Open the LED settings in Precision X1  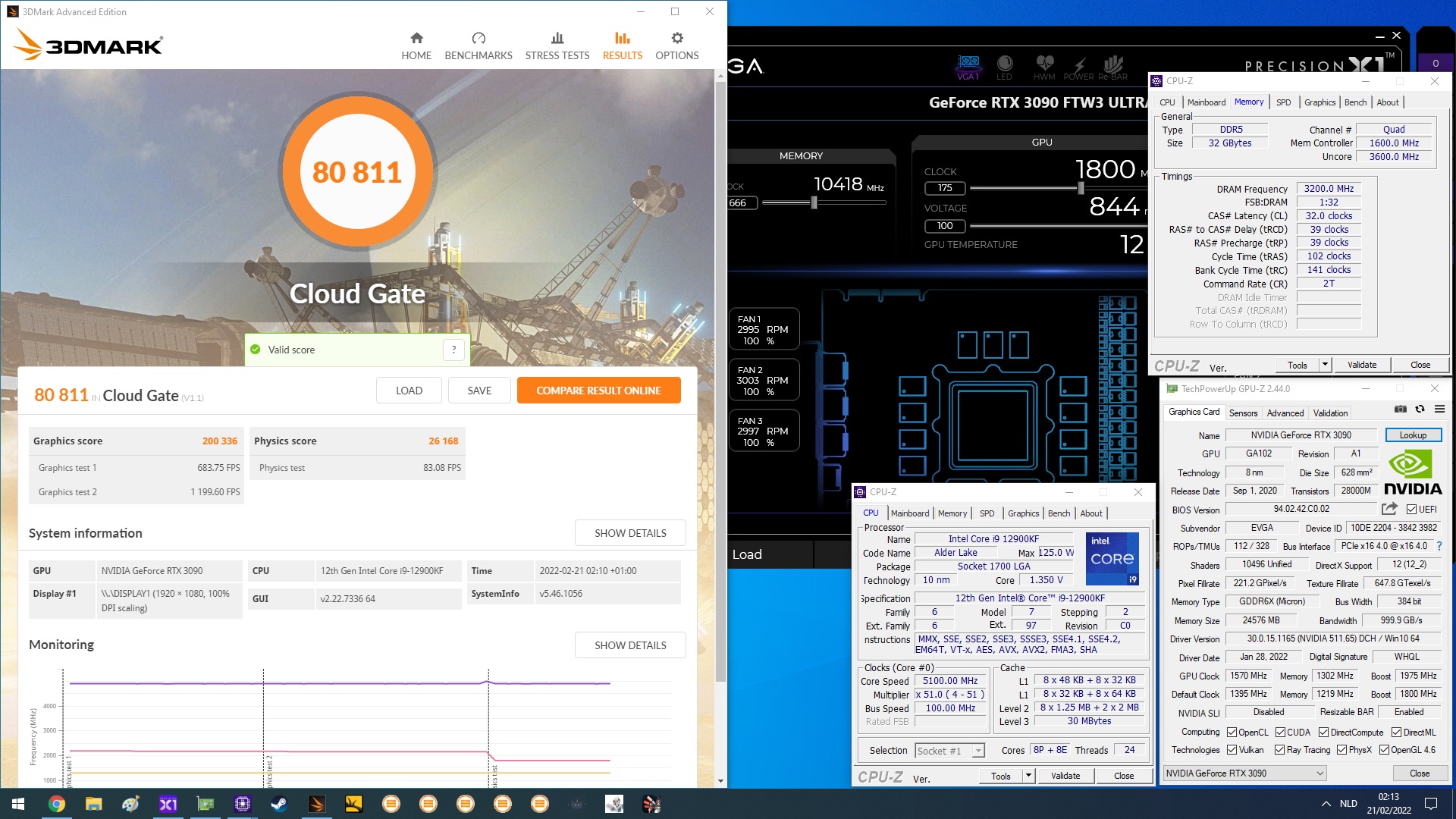pyautogui.click(x=1005, y=67)
